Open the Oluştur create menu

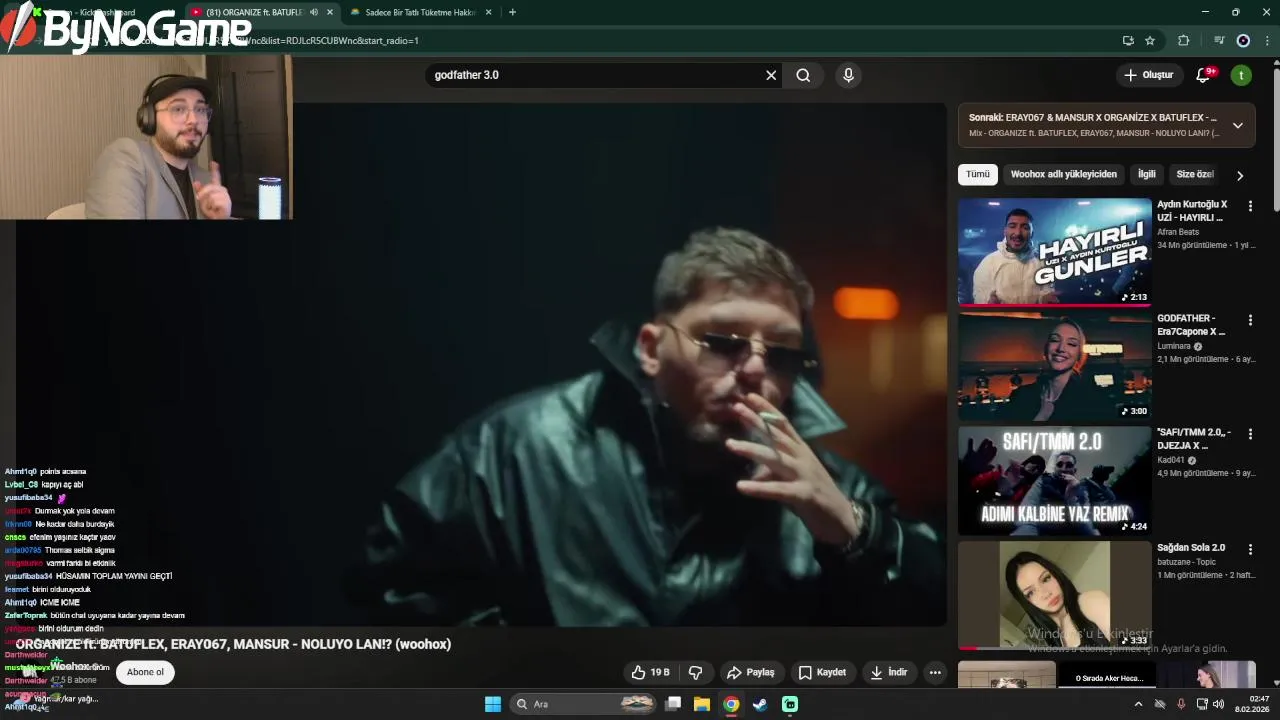point(1148,75)
